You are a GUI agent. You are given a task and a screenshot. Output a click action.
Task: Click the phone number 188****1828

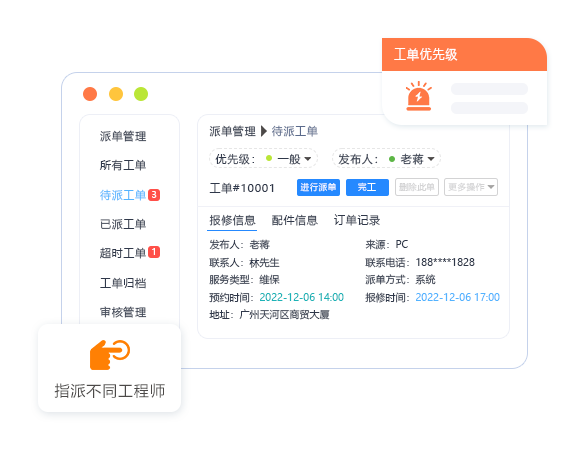tap(445, 262)
